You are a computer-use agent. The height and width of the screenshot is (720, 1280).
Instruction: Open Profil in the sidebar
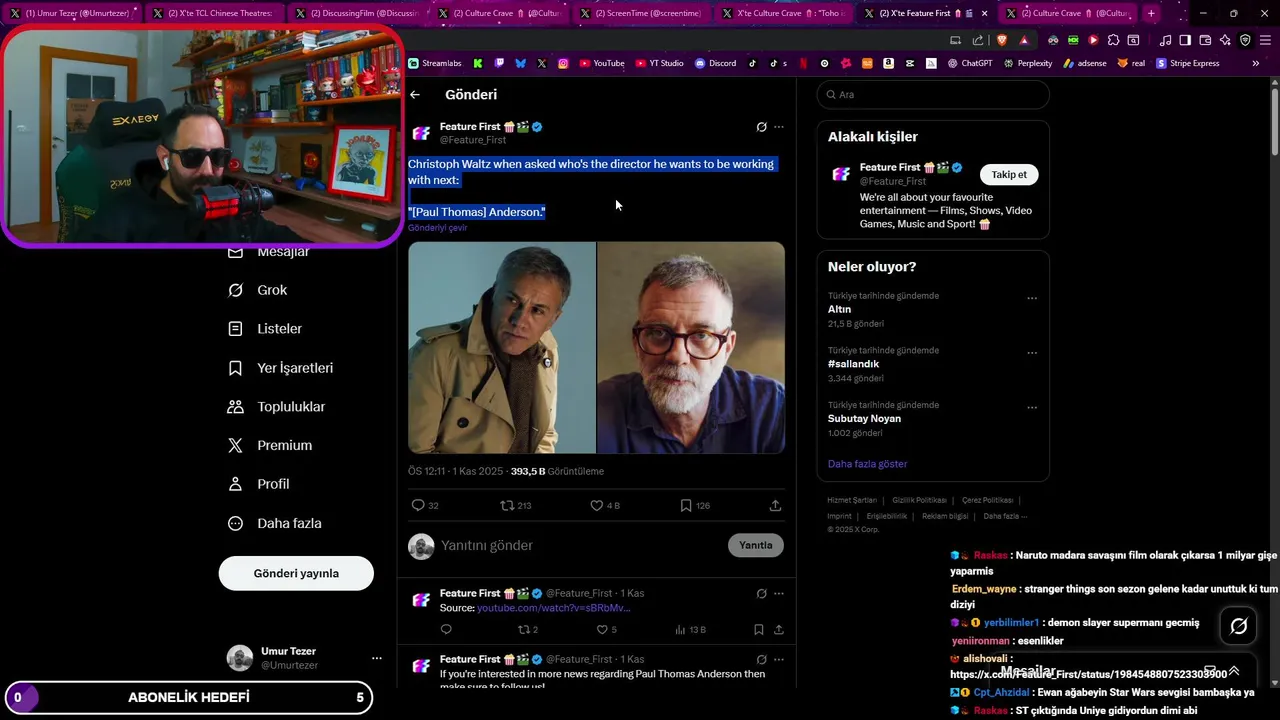pos(258,484)
